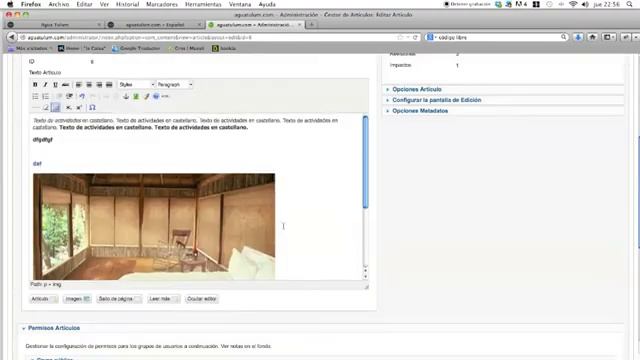Insert a special character with Omega icon
Viewport: 640px width, 360px height.
pos(92,107)
